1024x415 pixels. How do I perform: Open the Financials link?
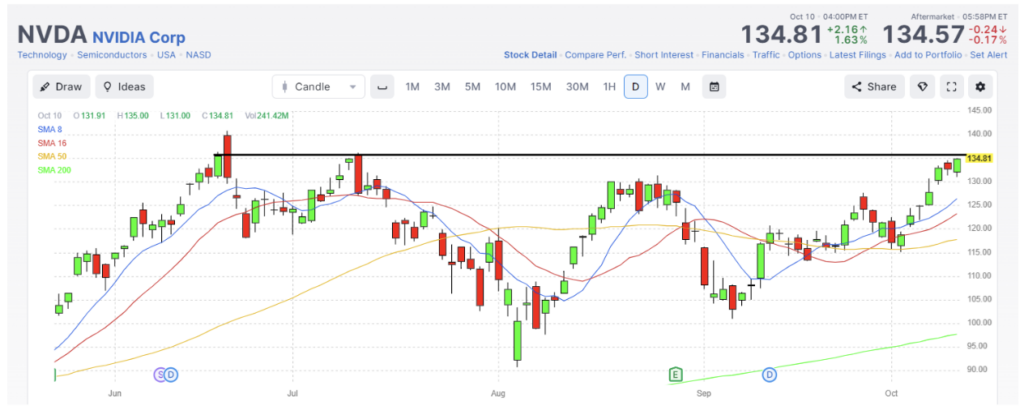point(722,55)
